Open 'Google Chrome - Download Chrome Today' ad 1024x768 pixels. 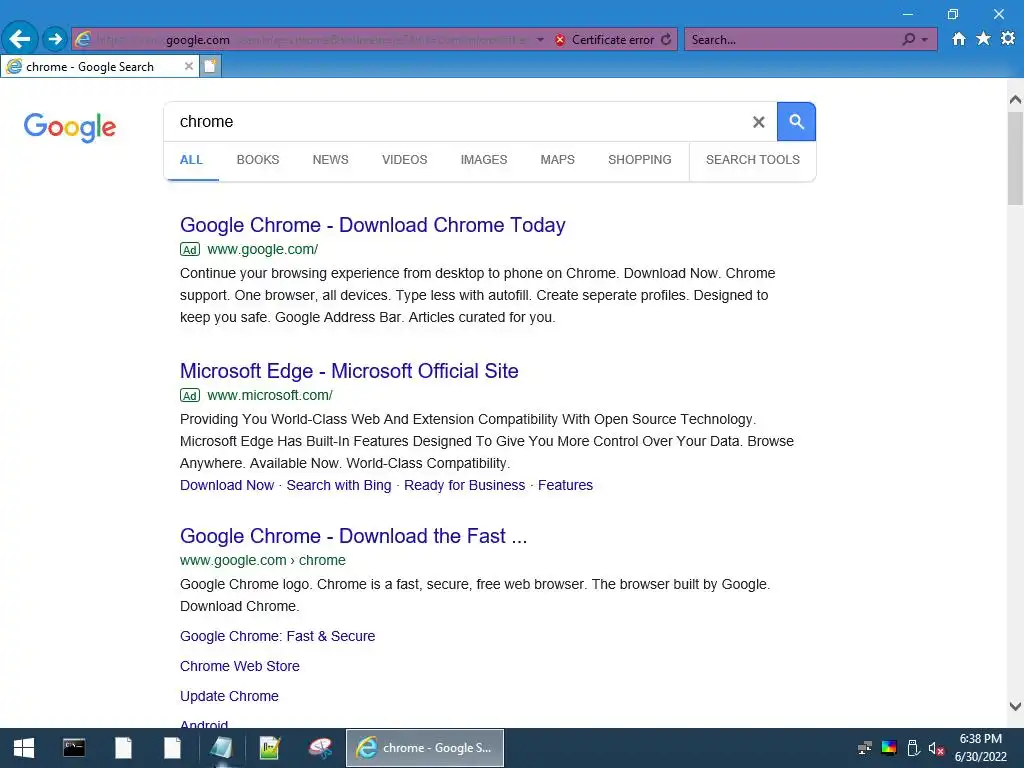pyautogui.click(x=373, y=225)
